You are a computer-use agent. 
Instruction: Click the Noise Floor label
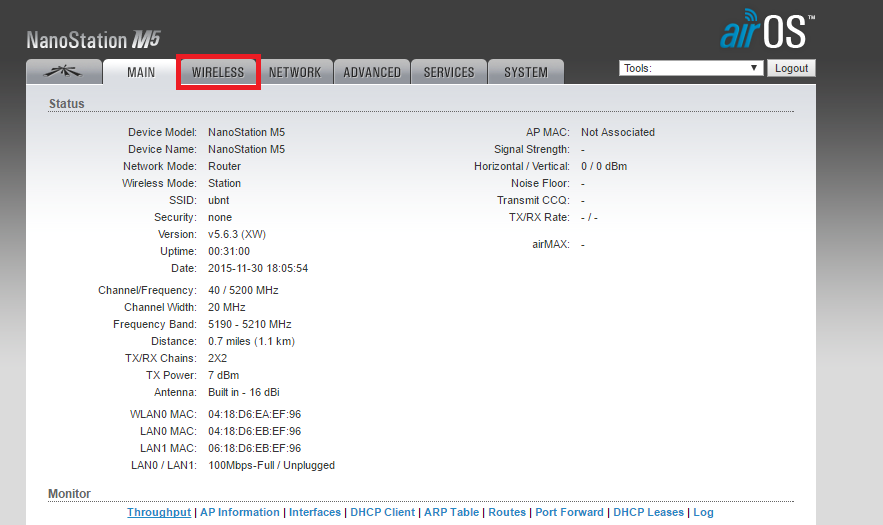[x=541, y=183]
